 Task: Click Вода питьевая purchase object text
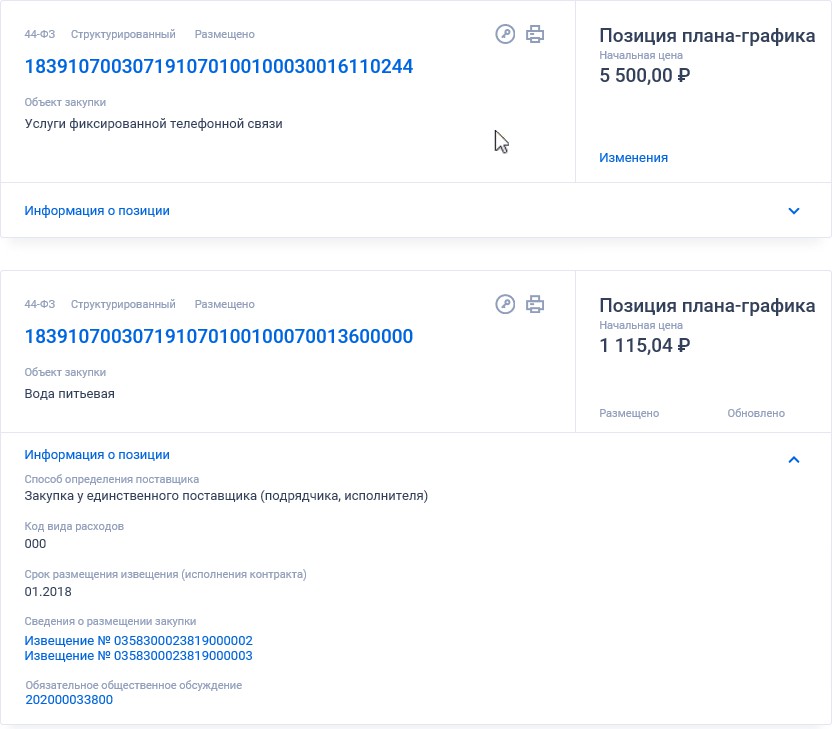coord(70,394)
